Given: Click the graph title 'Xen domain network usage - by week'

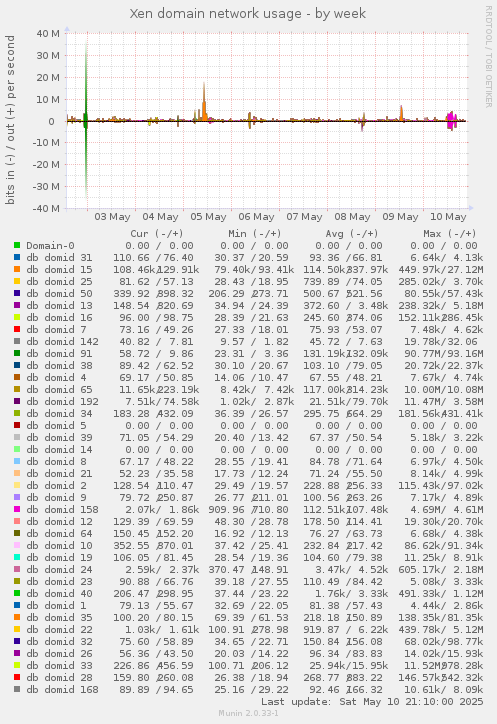Looking at the screenshot, I should [x=248, y=14].
